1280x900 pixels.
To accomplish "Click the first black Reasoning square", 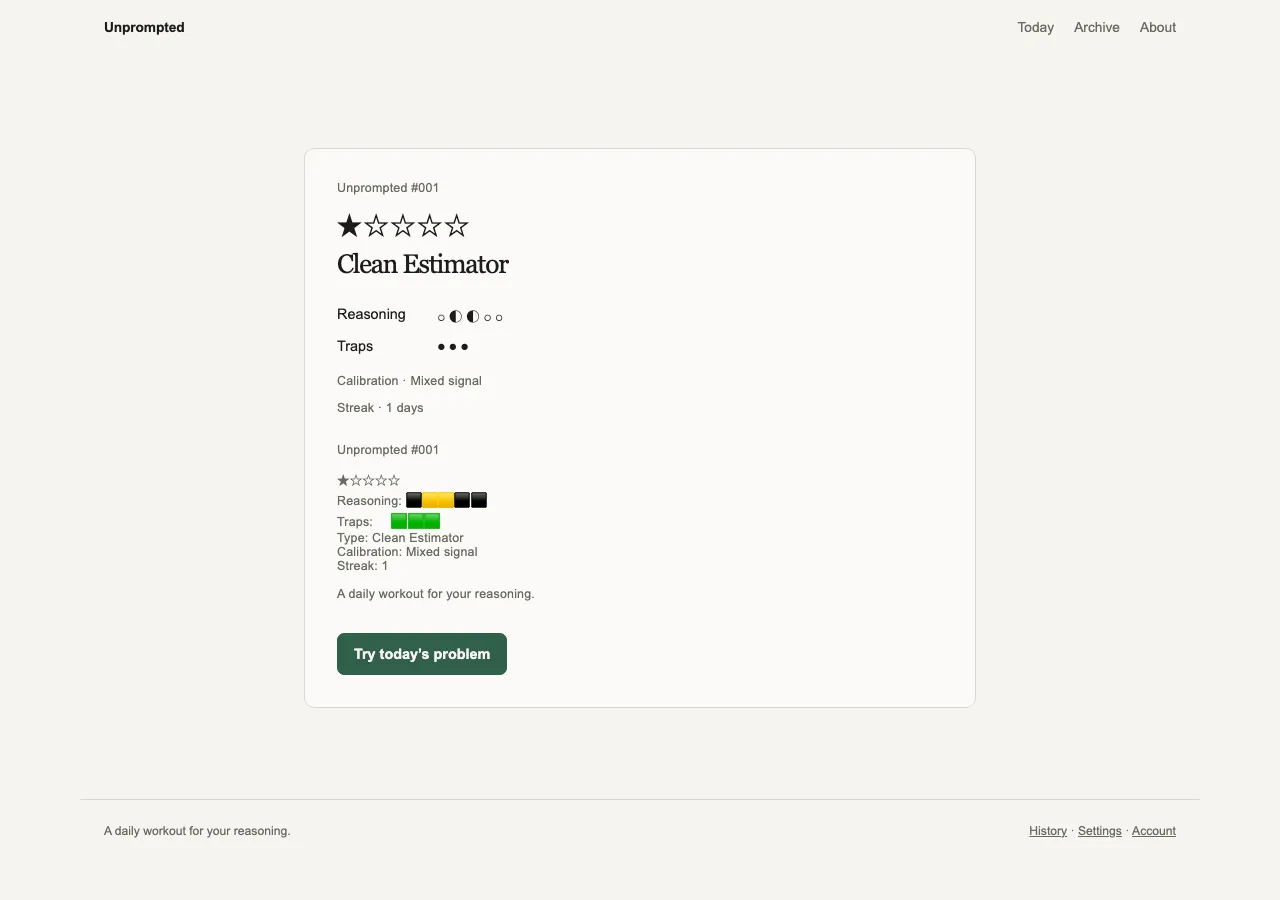I will pyautogui.click(x=414, y=500).
